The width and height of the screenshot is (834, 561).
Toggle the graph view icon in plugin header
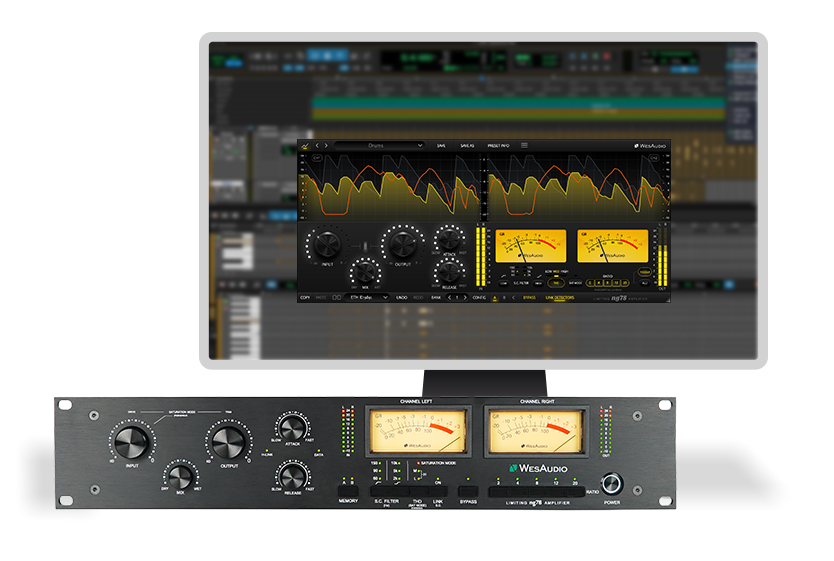click(305, 145)
